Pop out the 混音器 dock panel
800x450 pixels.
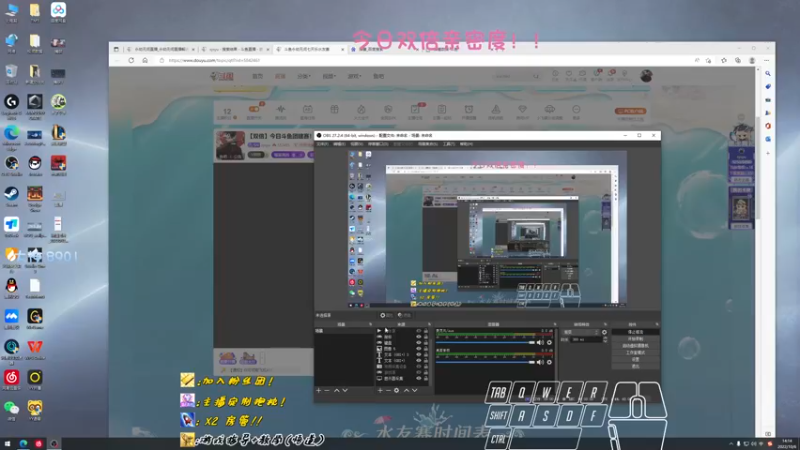click(x=555, y=324)
